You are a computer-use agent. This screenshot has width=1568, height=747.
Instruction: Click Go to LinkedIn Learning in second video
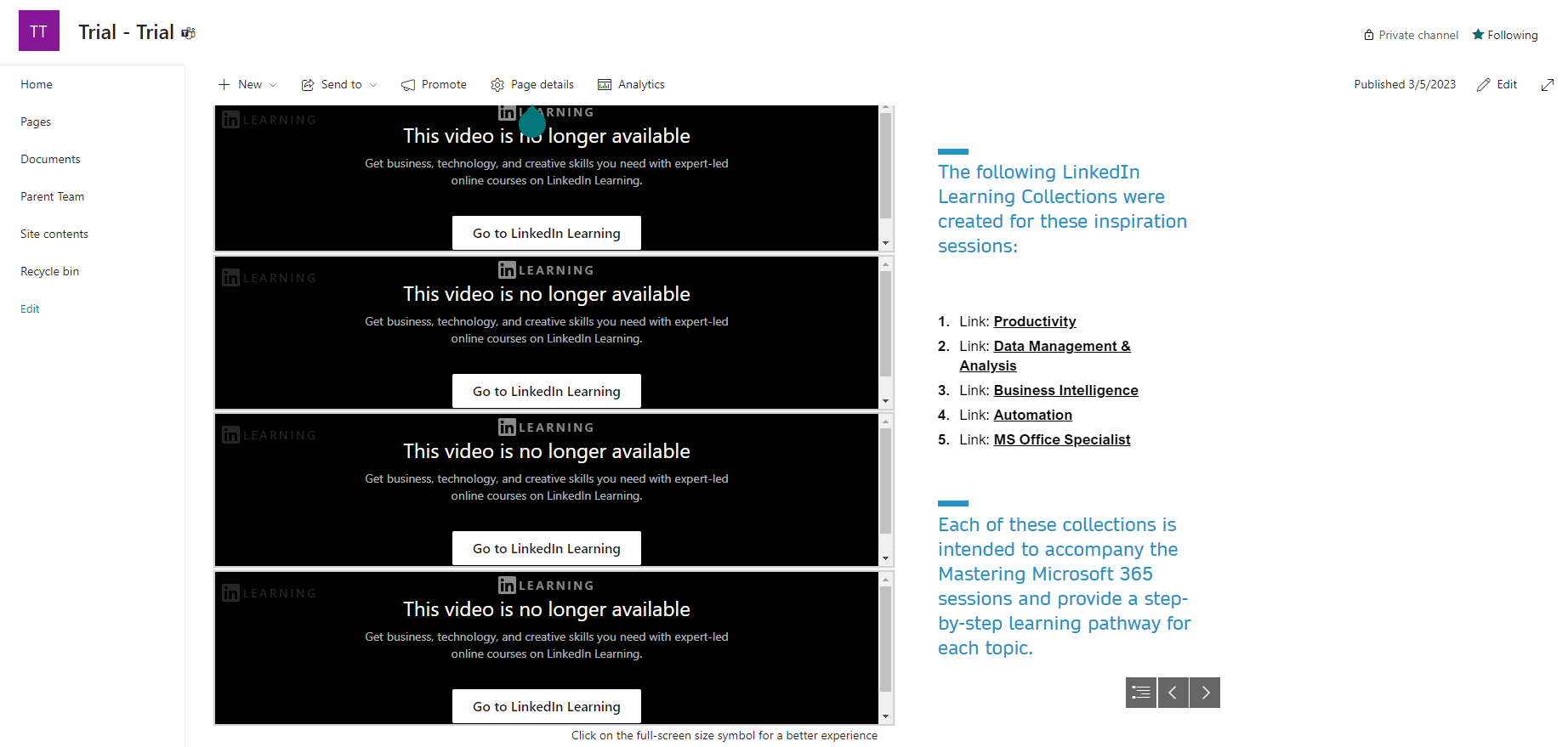(x=547, y=391)
